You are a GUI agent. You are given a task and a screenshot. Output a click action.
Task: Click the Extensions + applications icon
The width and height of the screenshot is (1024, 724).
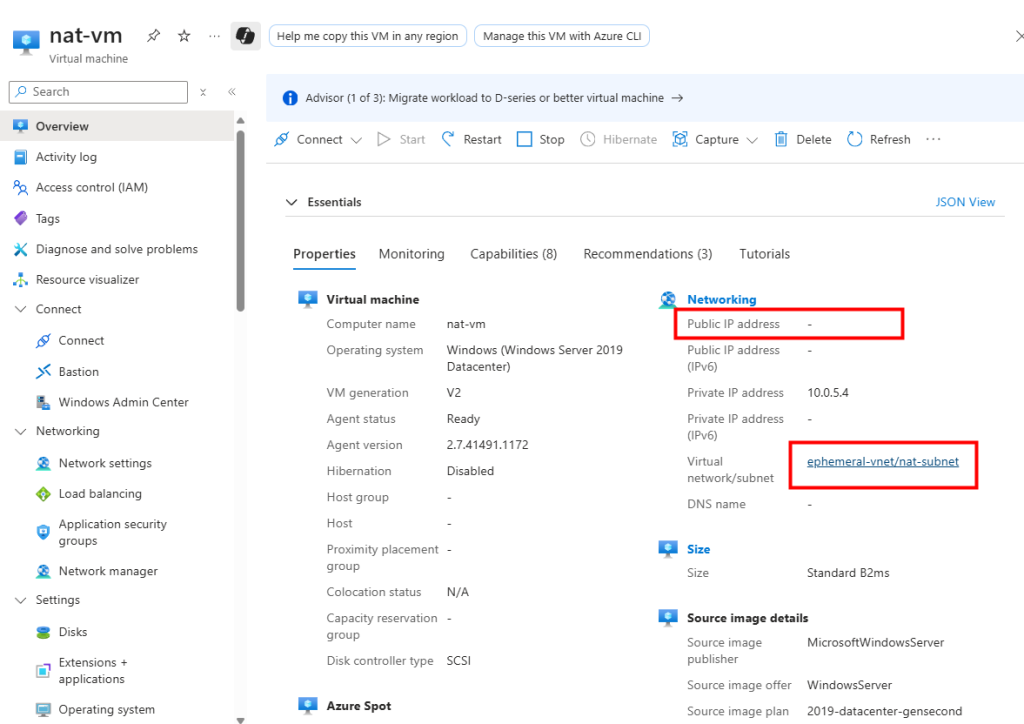pos(44,670)
